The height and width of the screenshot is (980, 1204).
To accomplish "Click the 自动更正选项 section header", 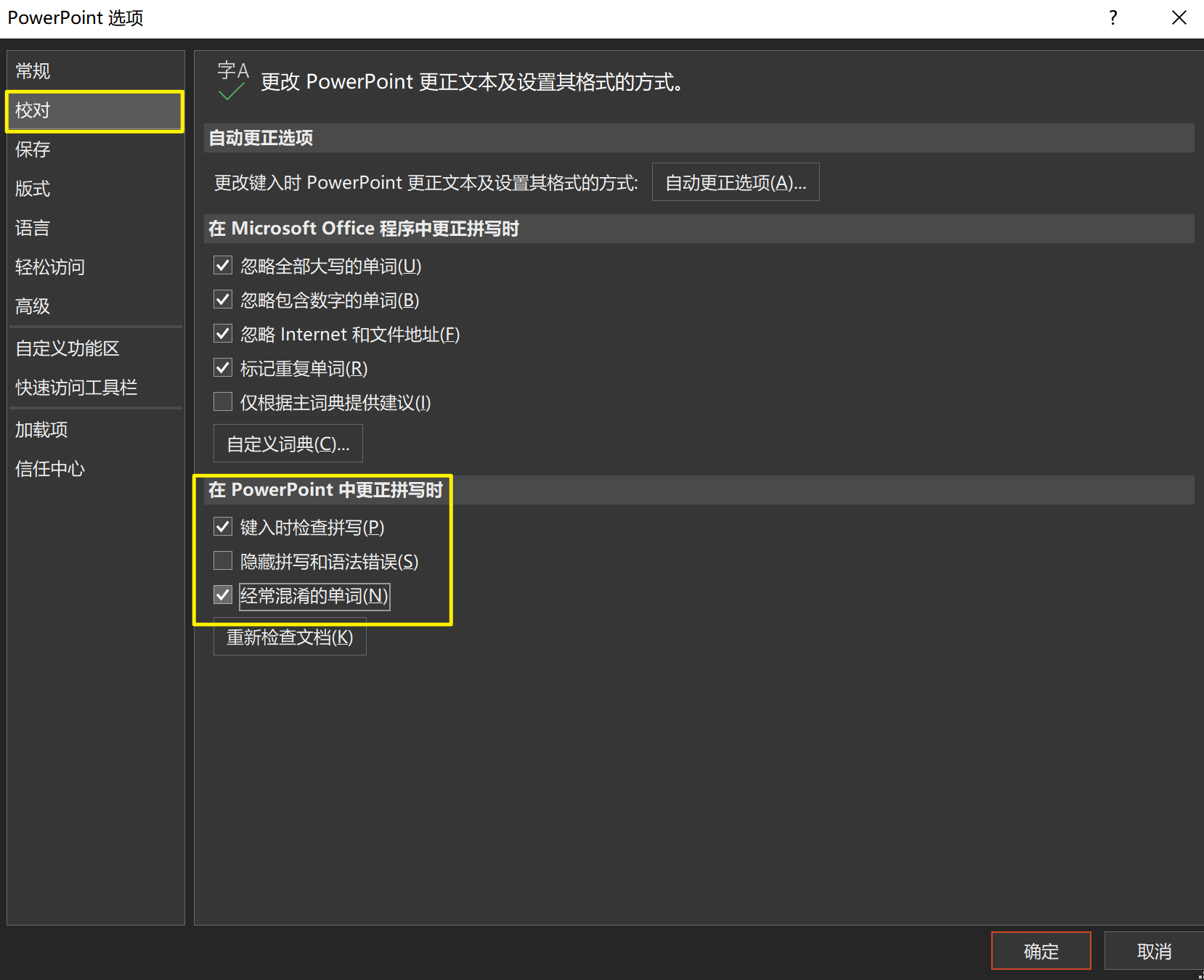I will 699,138.
